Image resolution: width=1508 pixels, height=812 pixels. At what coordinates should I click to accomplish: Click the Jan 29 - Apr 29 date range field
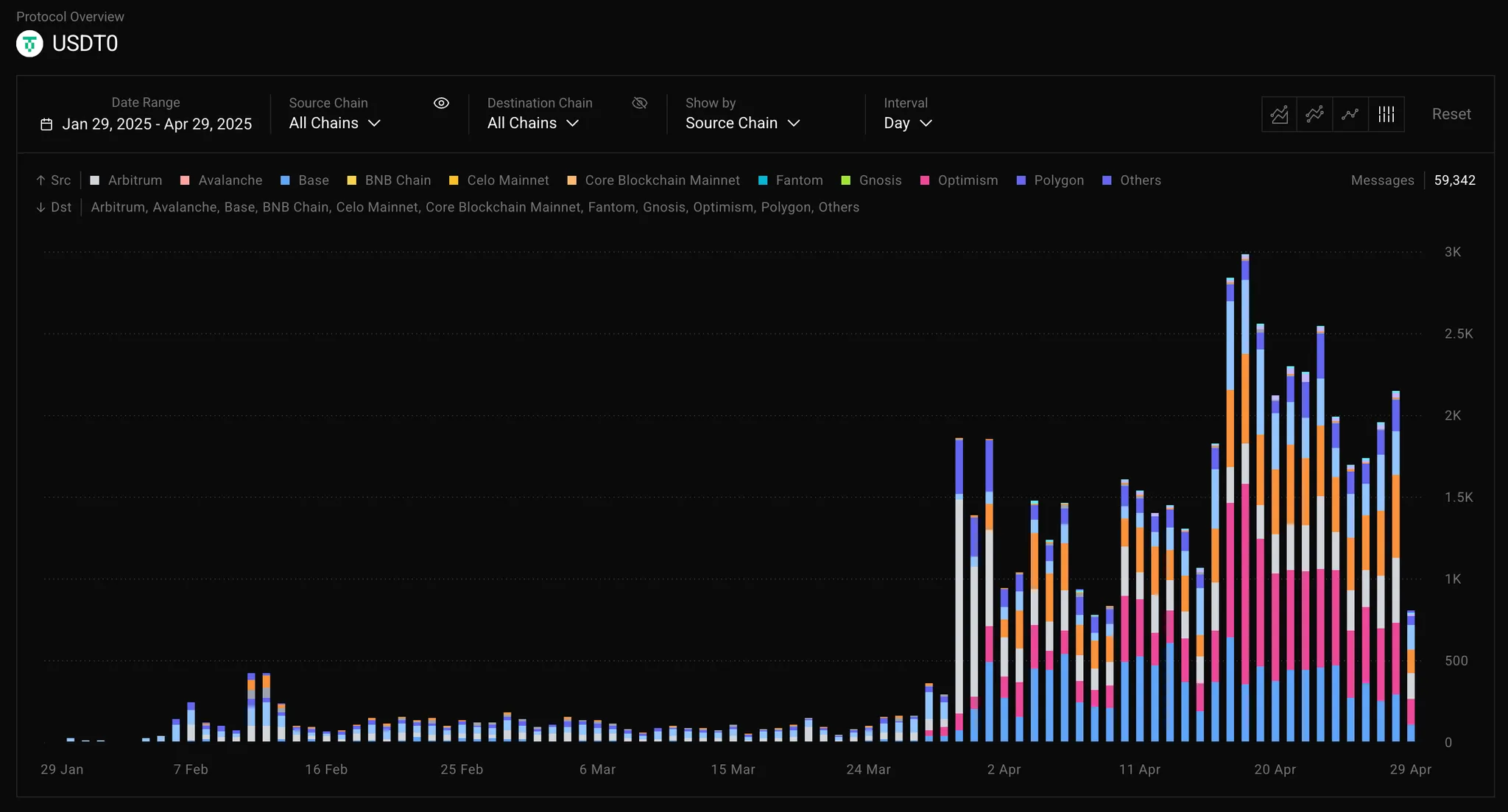coord(156,124)
